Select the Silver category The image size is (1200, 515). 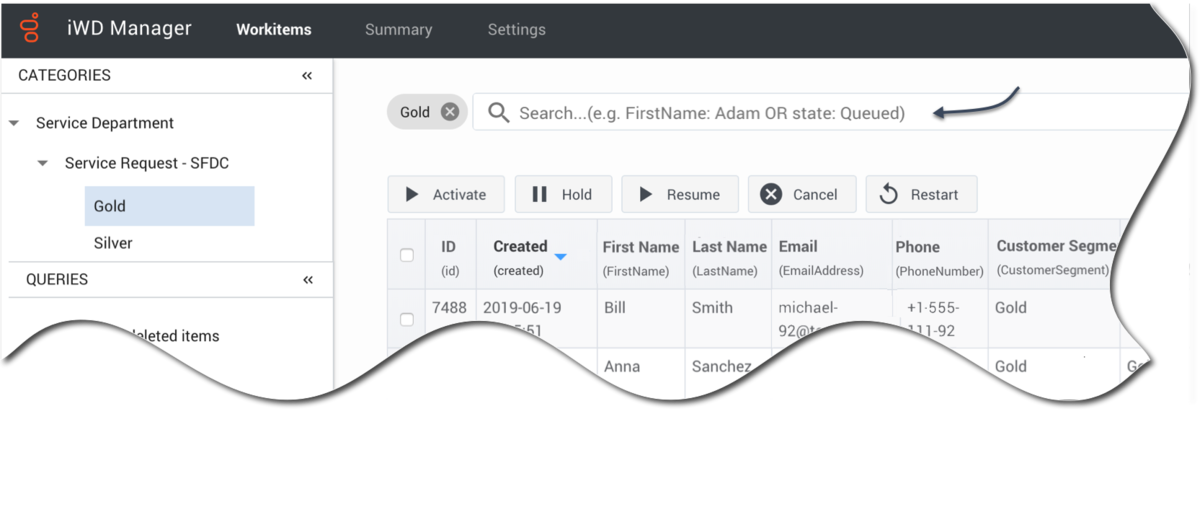(x=113, y=243)
